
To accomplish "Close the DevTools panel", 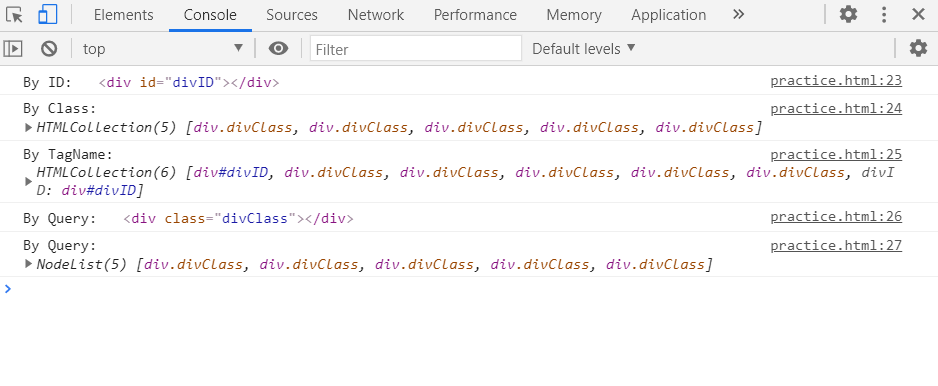I will click(x=918, y=14).
